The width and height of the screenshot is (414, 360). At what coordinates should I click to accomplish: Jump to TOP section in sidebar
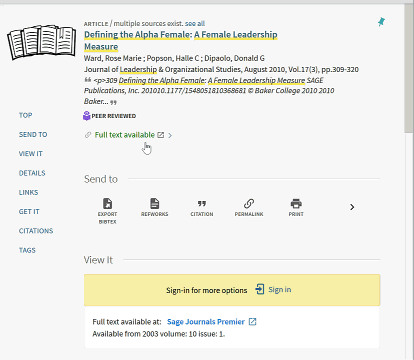click(26, 115)
